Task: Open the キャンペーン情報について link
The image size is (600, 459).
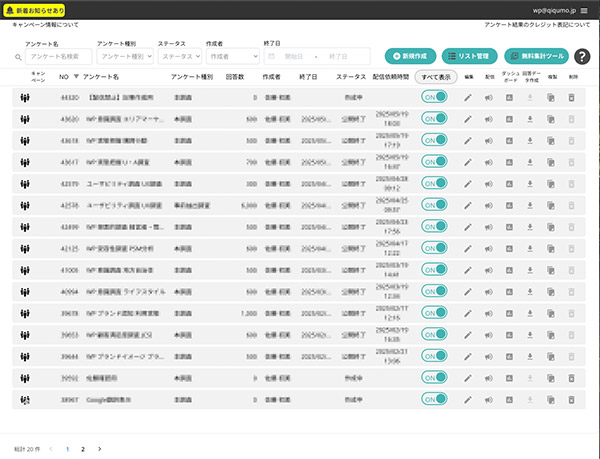Action: click(x=47, y=24)
